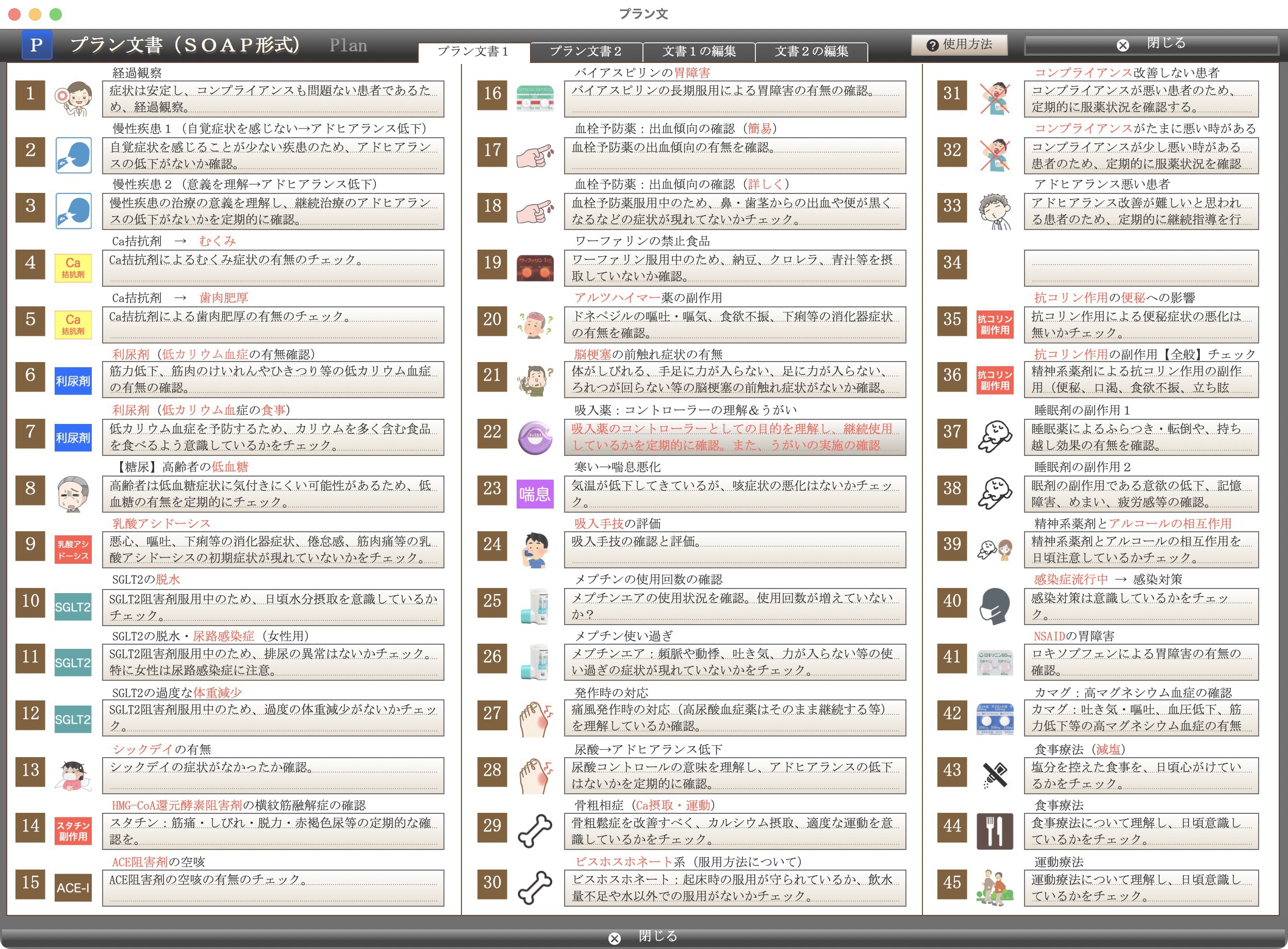Viewport: 1288px width, 949px height.
Task: Open the 文書2の編集 tab
Action: point(811,51)
